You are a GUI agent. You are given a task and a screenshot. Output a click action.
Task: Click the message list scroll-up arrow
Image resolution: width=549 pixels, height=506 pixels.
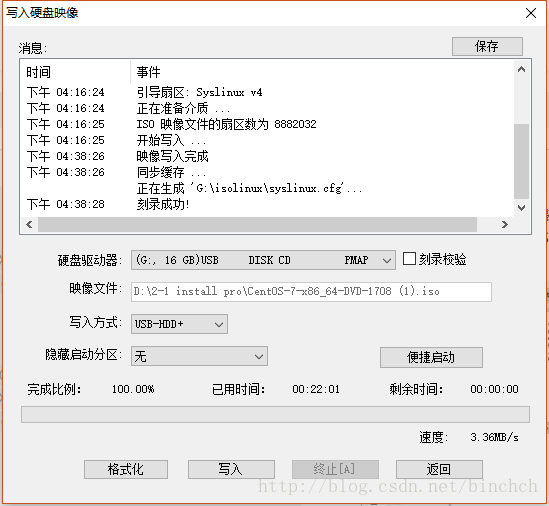pyautogui.click(x=521, y=69)
